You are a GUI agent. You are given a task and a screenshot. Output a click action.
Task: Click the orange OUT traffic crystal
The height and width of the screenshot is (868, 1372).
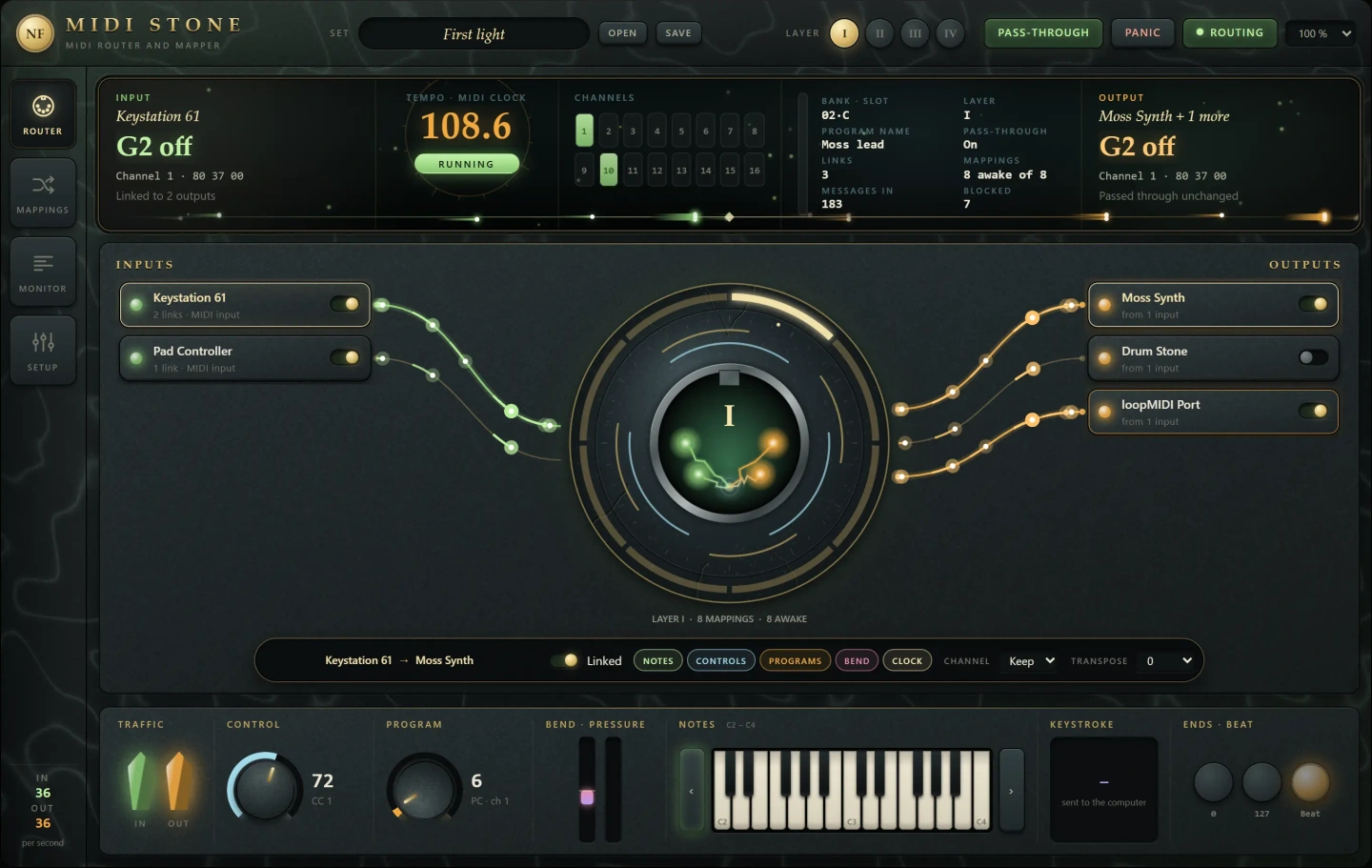coord(176,782)
